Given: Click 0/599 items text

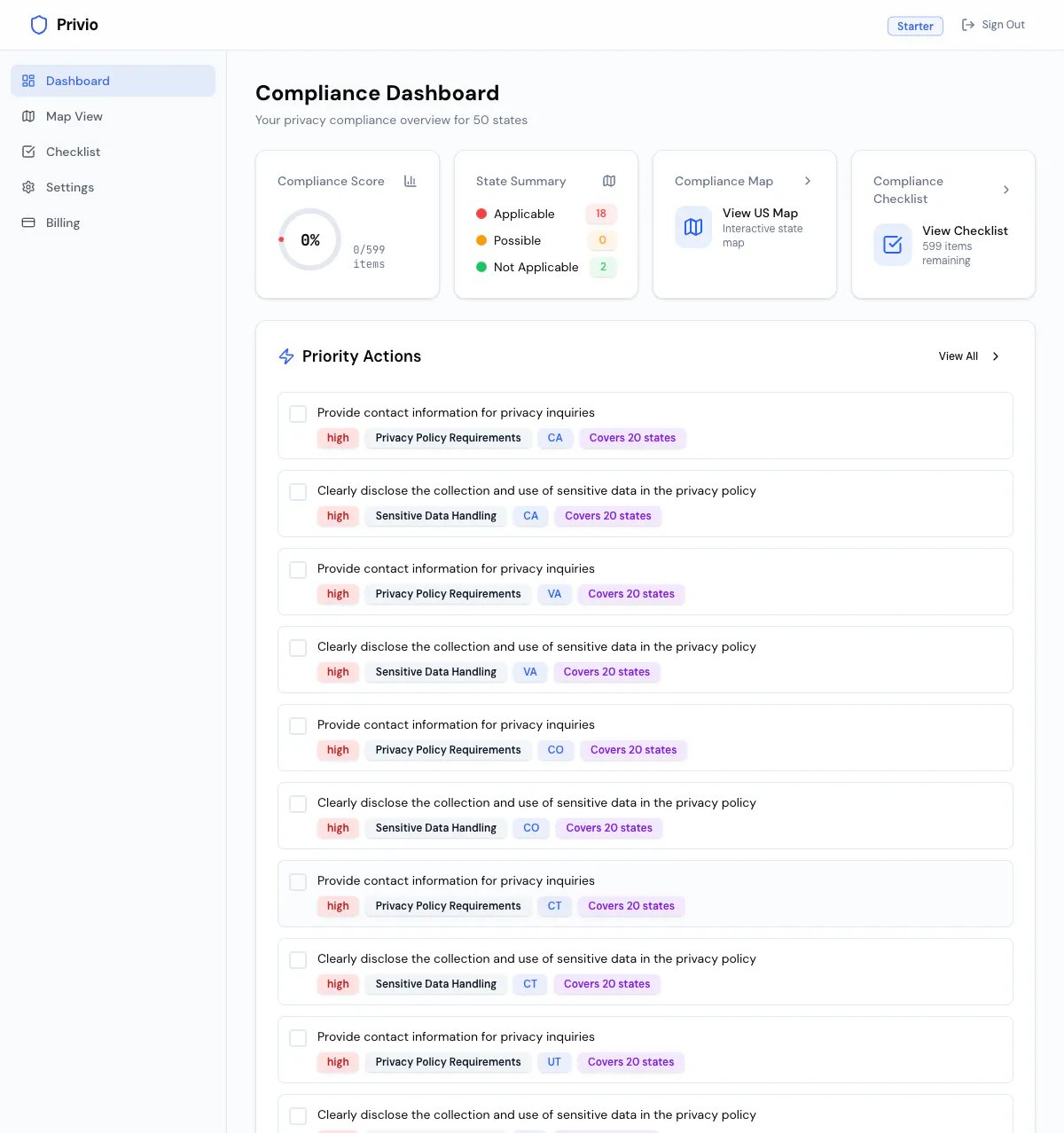Looking at the screenshot, I should [x=369, y=257].
